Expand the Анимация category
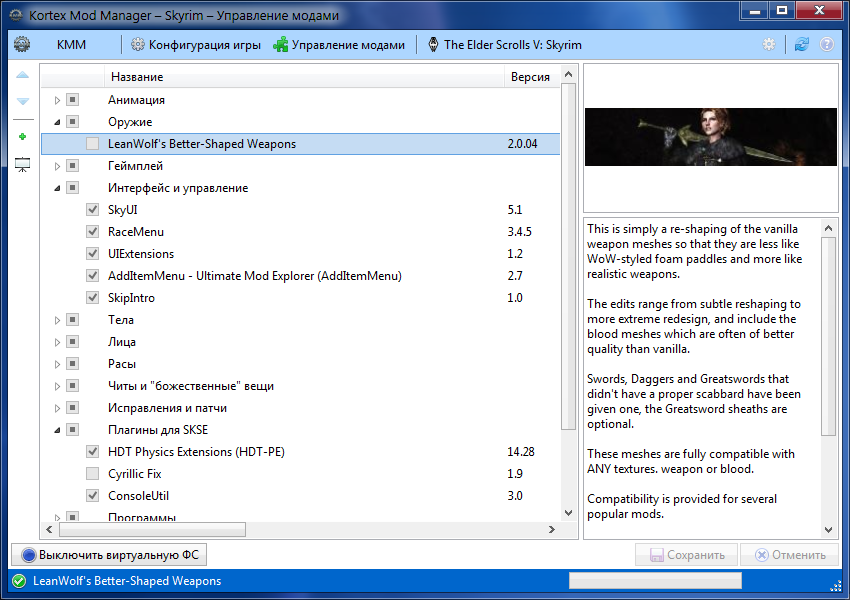The height and width of the screenshot is (600, 850). (57, 100)
